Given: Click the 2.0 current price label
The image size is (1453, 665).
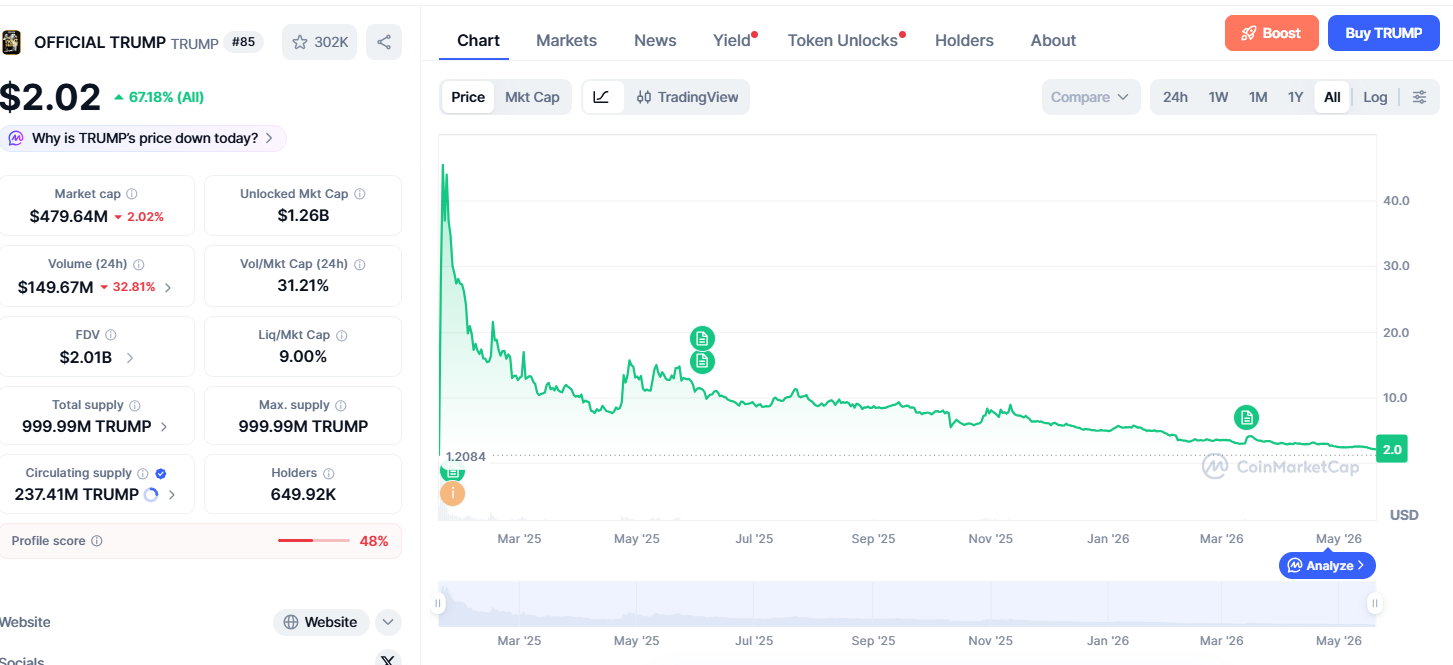Looking at the screenshot, I should coord(1392,450).
